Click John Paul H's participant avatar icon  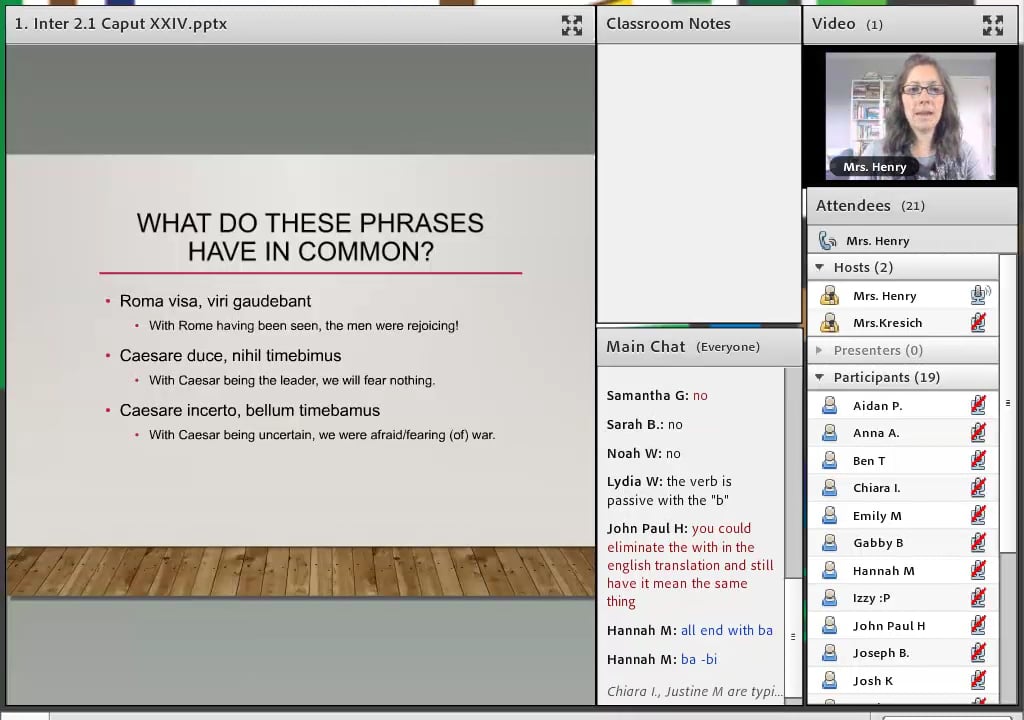point(829,625)
